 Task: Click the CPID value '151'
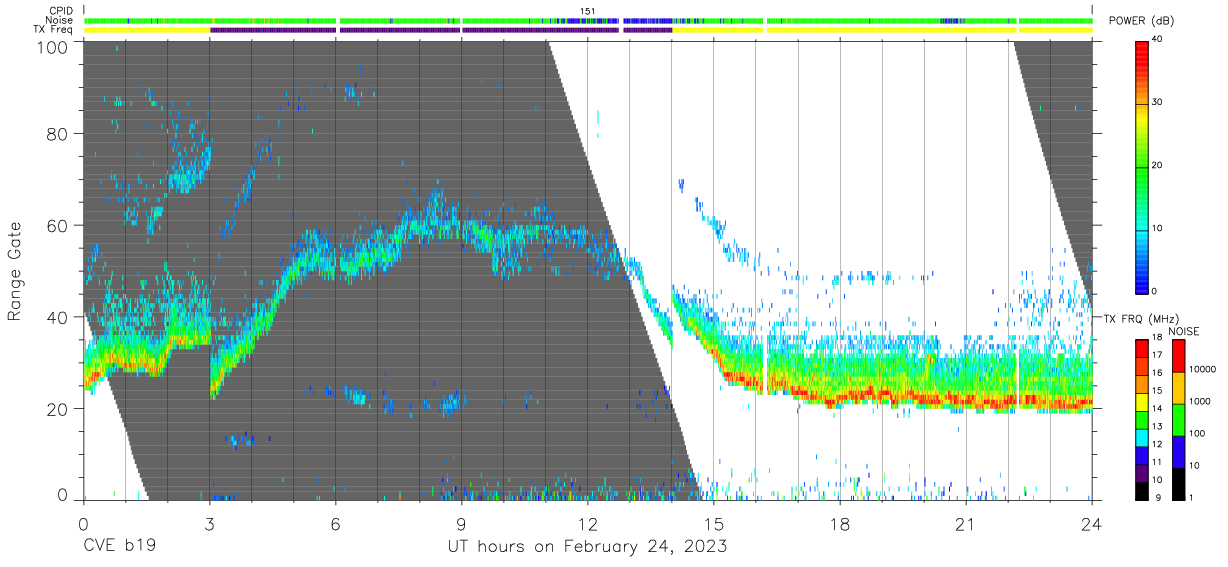588,11
